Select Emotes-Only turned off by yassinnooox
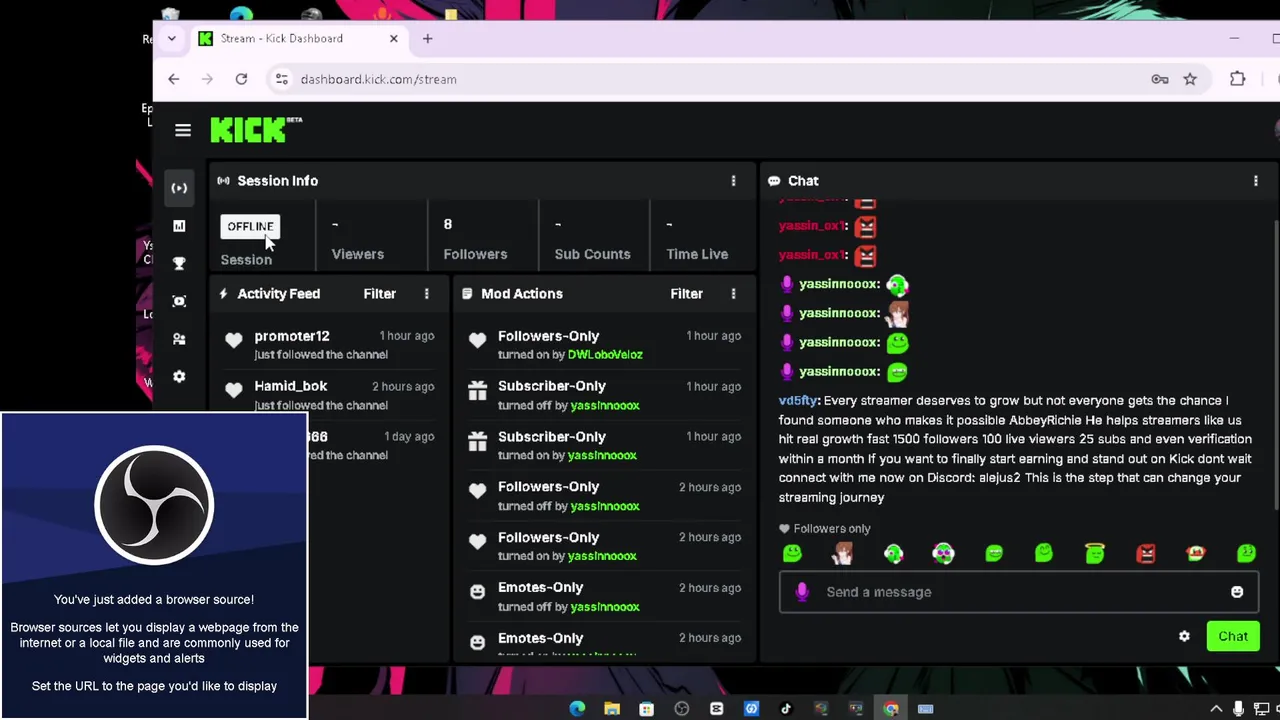Image resolution: width=1280 pixels, height=720 pixels. click(x=604, y=597)
